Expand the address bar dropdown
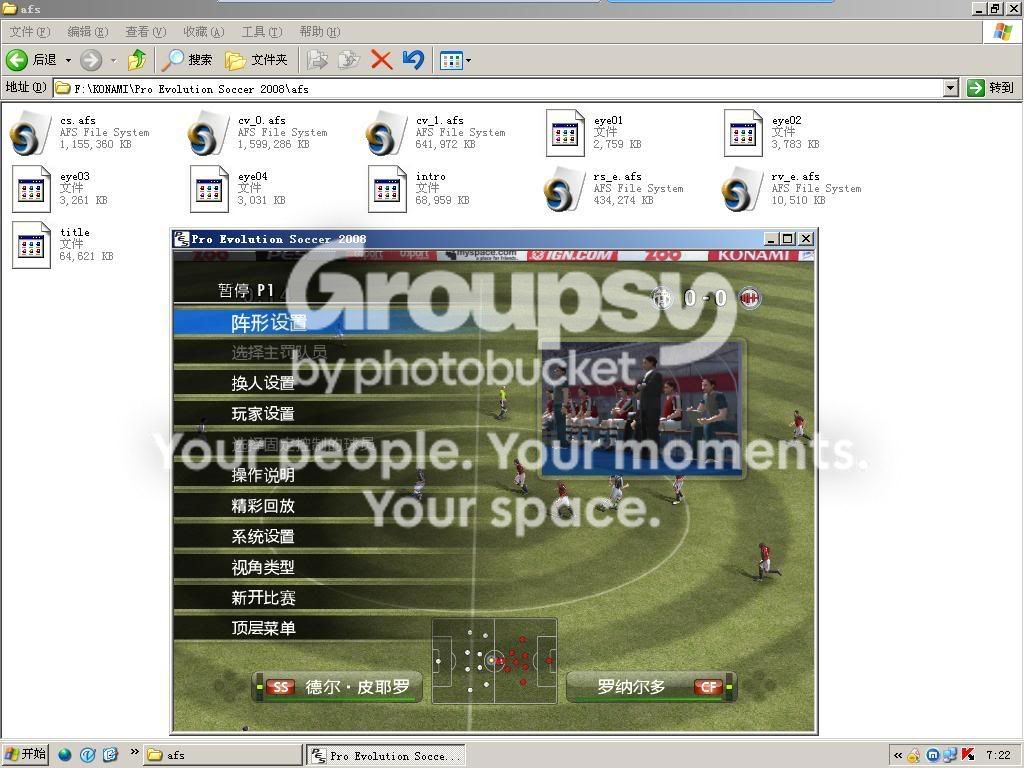This screenshot has width=1024, height=768. point(951,88)
